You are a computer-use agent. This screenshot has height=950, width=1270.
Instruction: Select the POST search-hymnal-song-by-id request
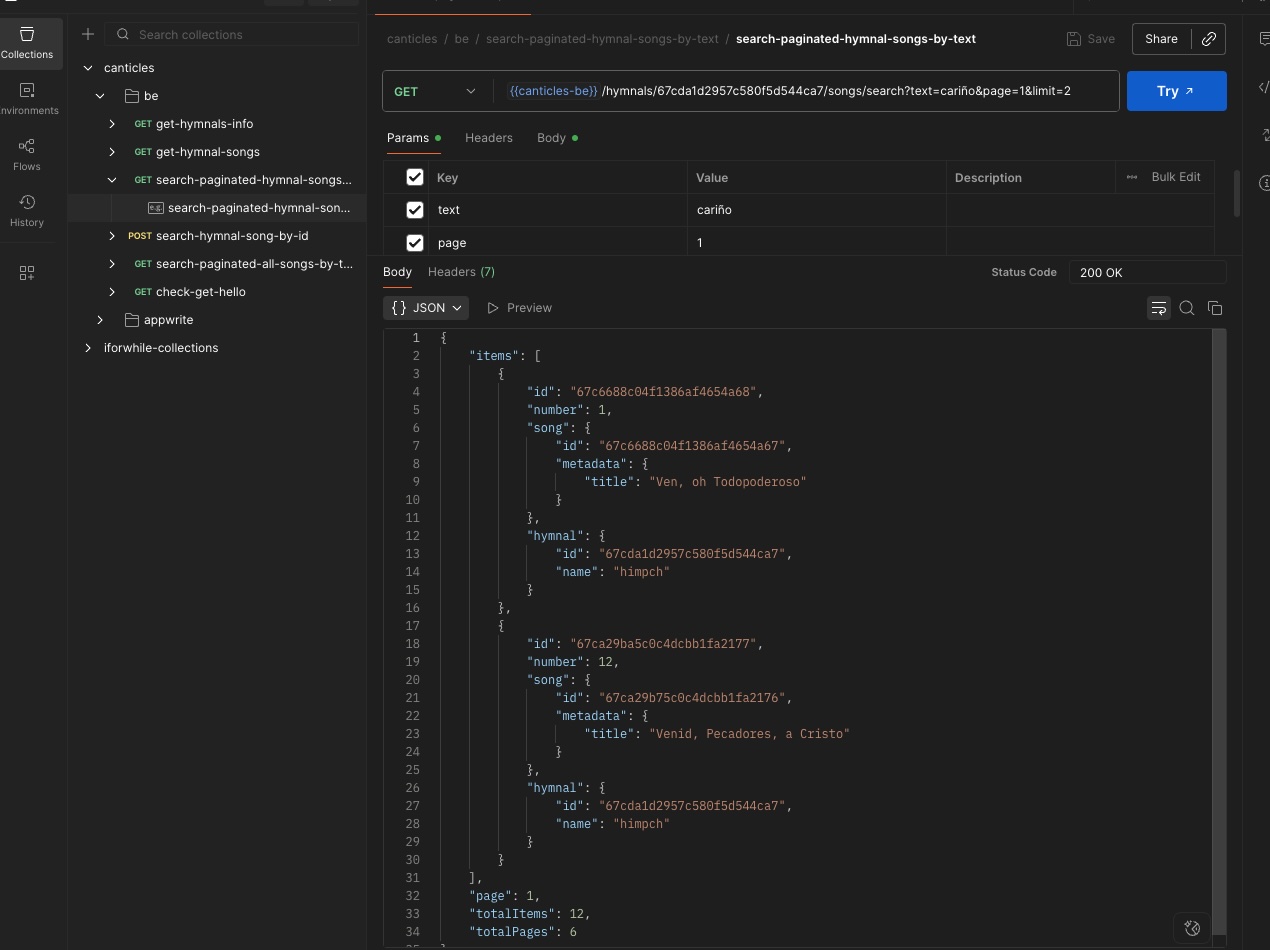(217, 236)
